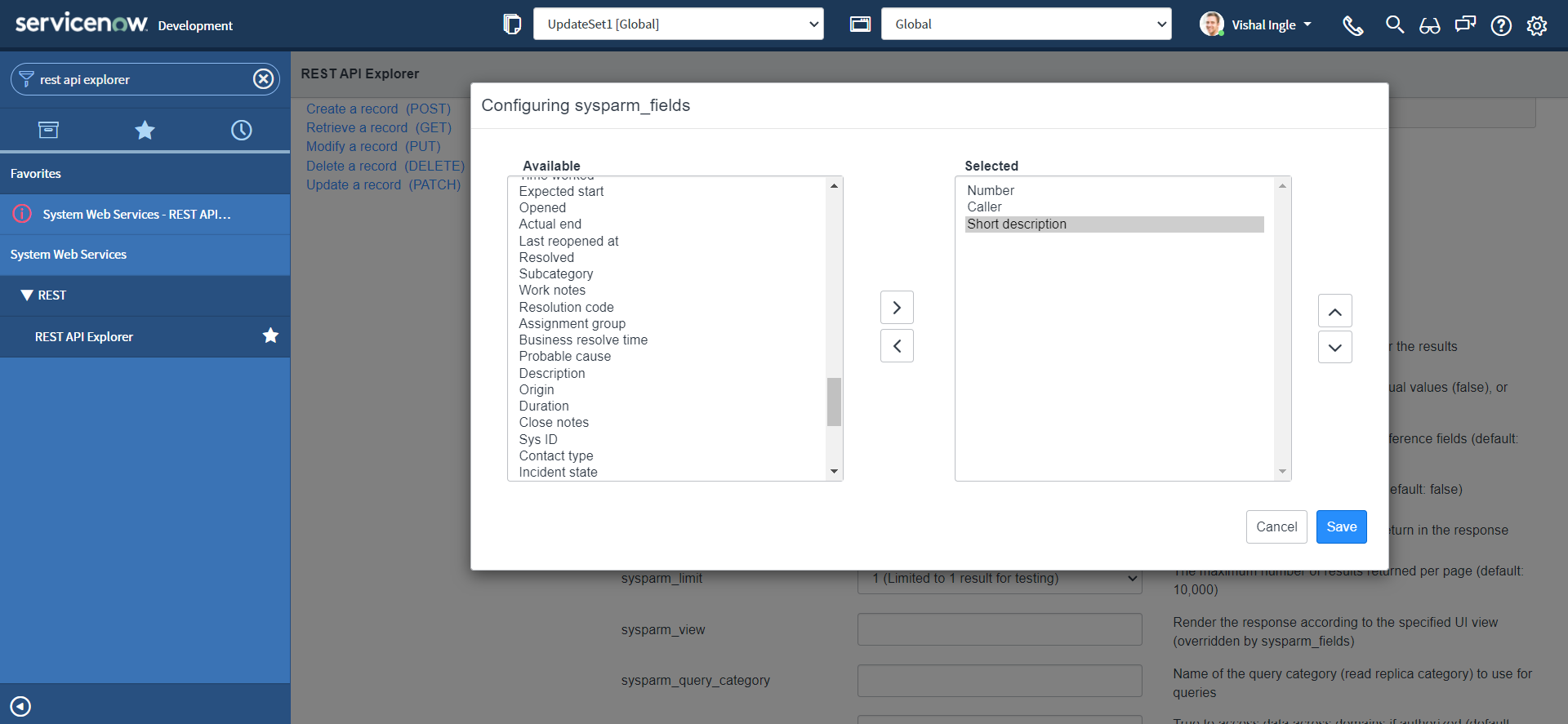Click the glasses accessibility icon
Viewport: 1568px width, 724px height.
point(1430,26)
